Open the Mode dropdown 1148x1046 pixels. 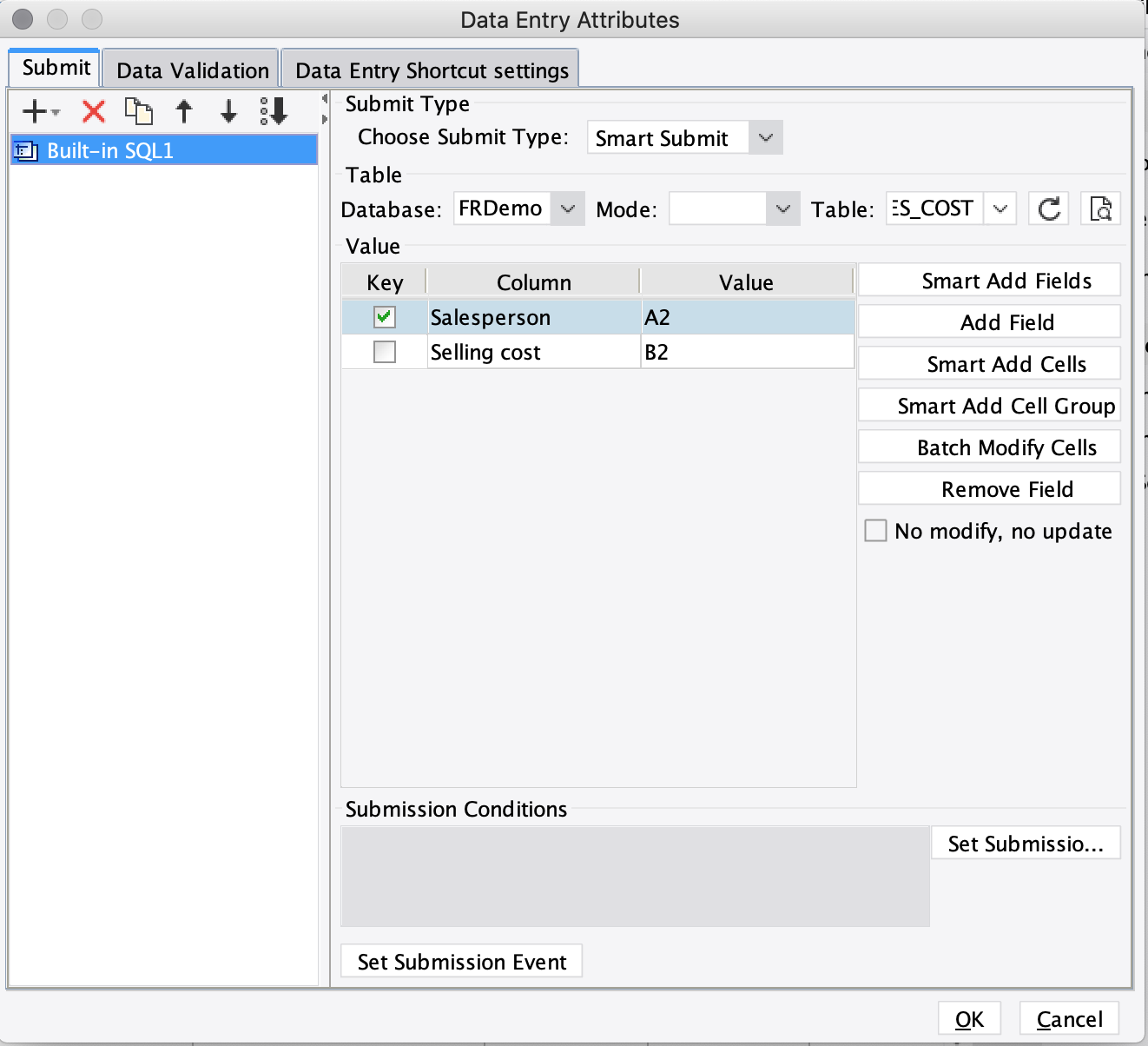[735, 209]
